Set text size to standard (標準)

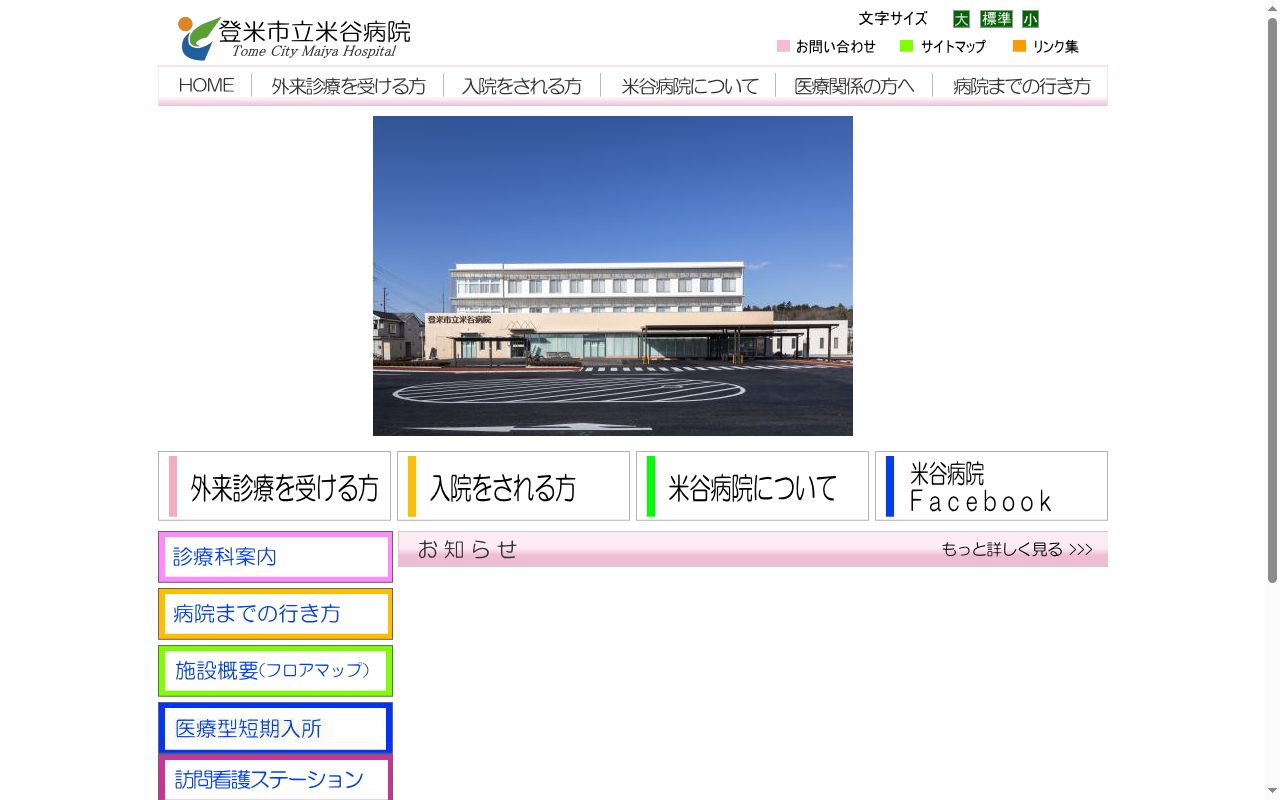pos(996,19)
